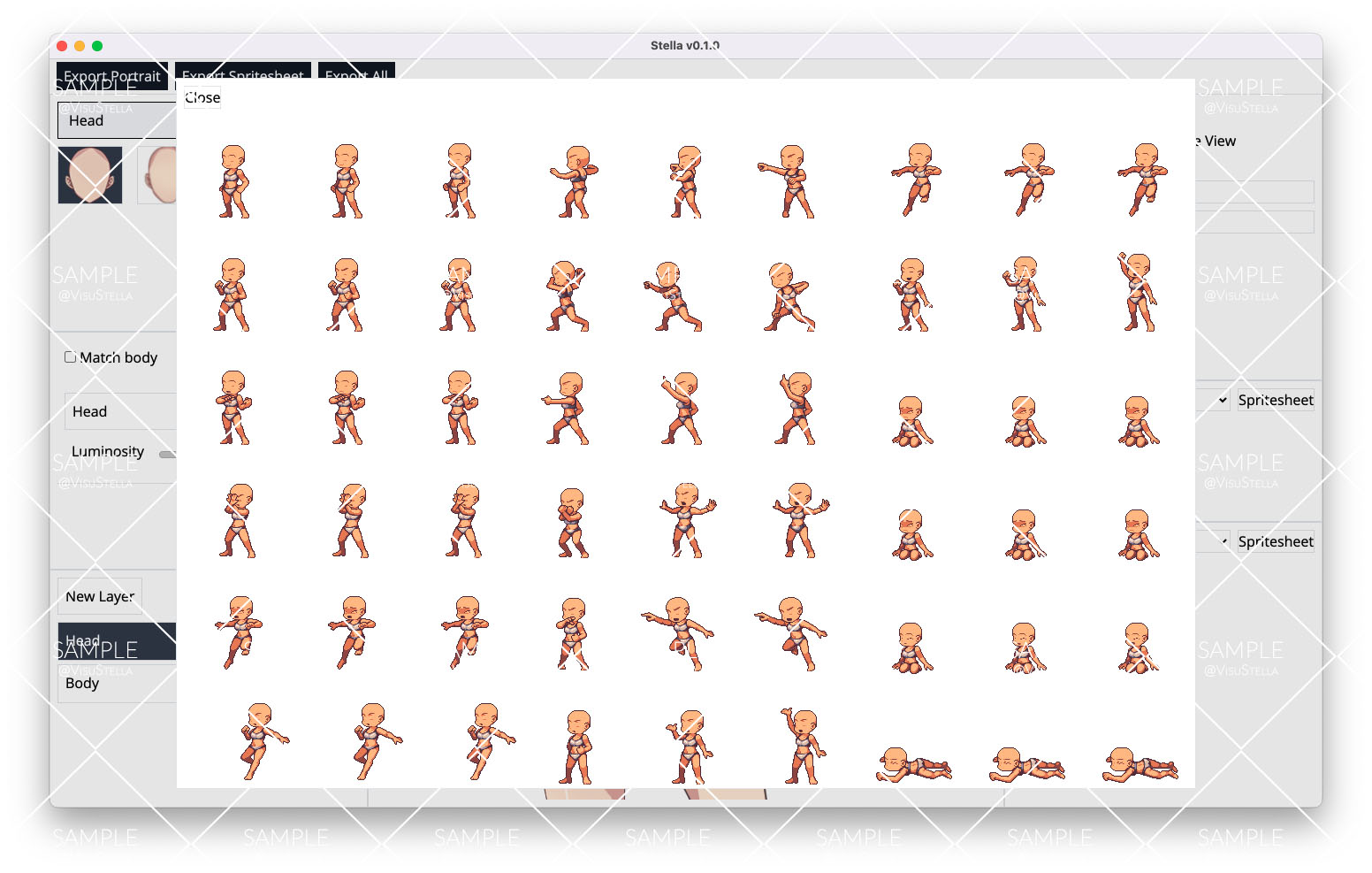This screenshot has height=873, width=1372.
Task: Click the macOS yellow minimize window button
Action: pyautogui.click(x=80, y=46)
